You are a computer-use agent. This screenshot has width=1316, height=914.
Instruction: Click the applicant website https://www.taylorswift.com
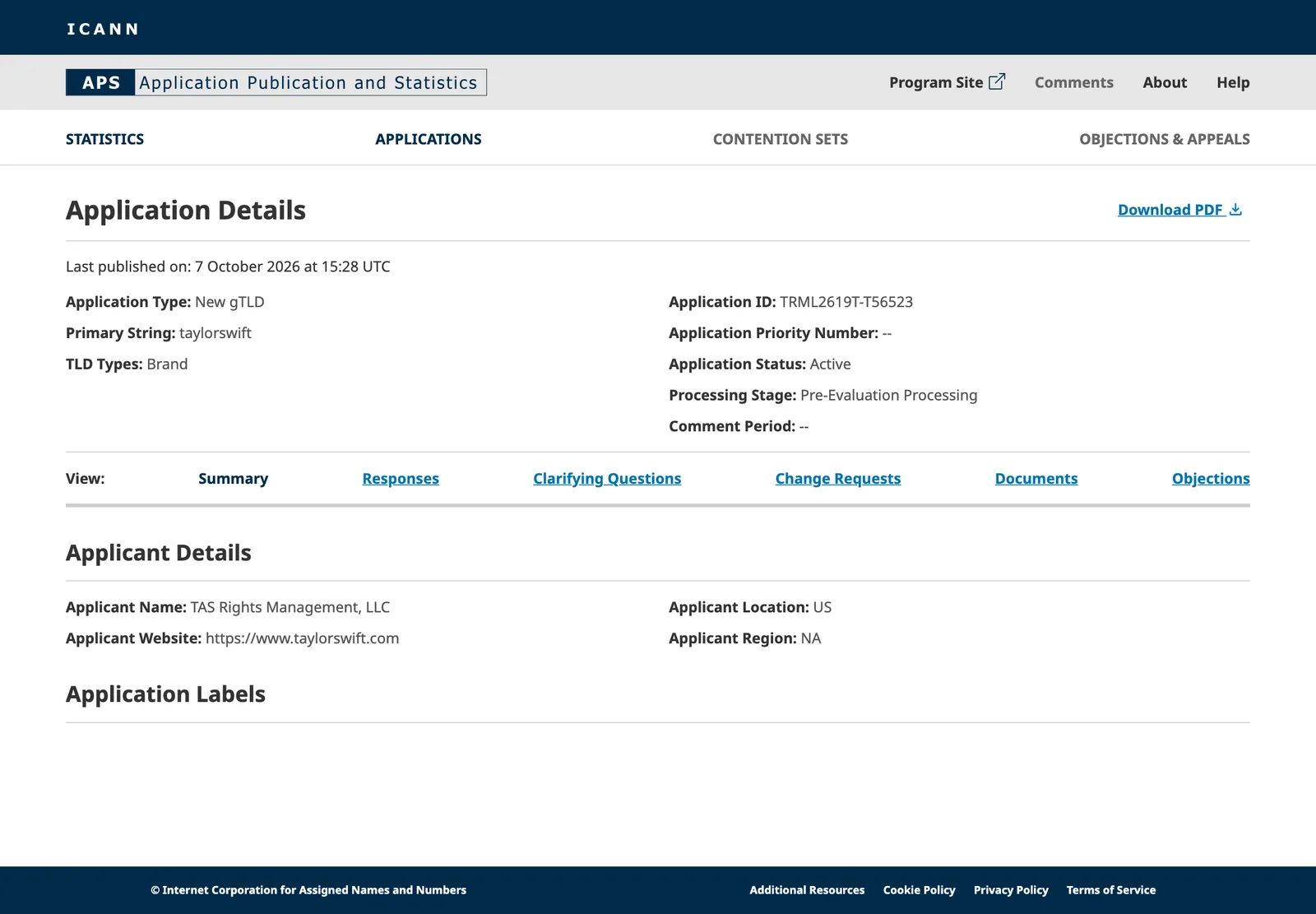click(302, 638)
